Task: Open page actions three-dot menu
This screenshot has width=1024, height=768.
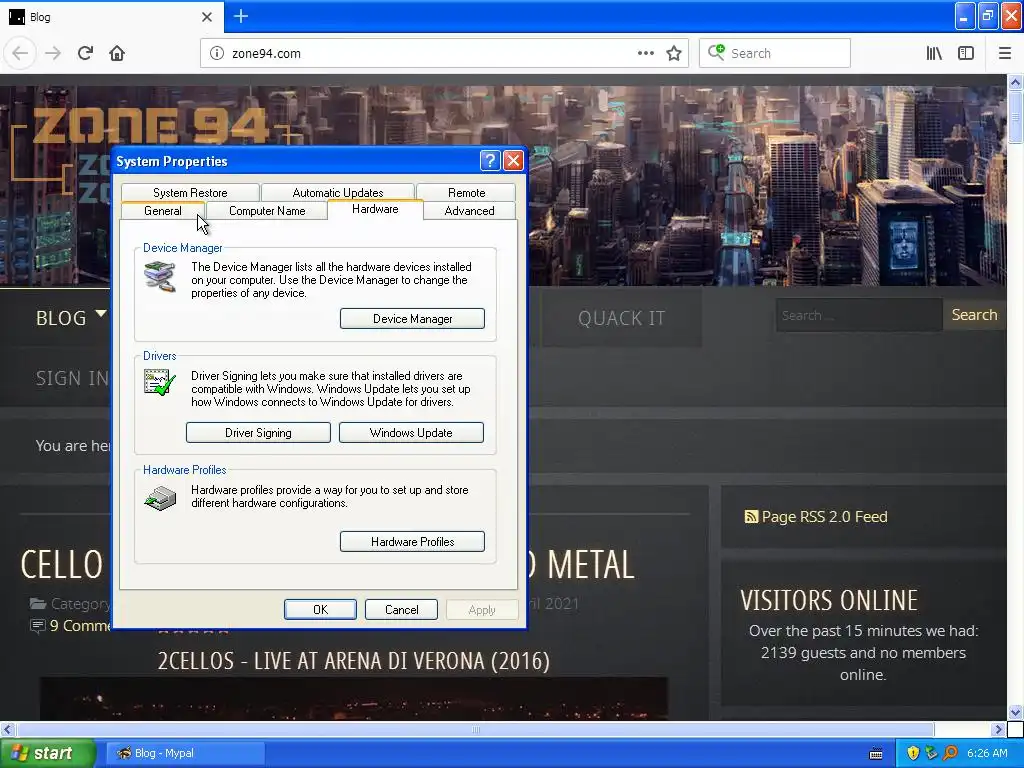Action: point(645,54)
